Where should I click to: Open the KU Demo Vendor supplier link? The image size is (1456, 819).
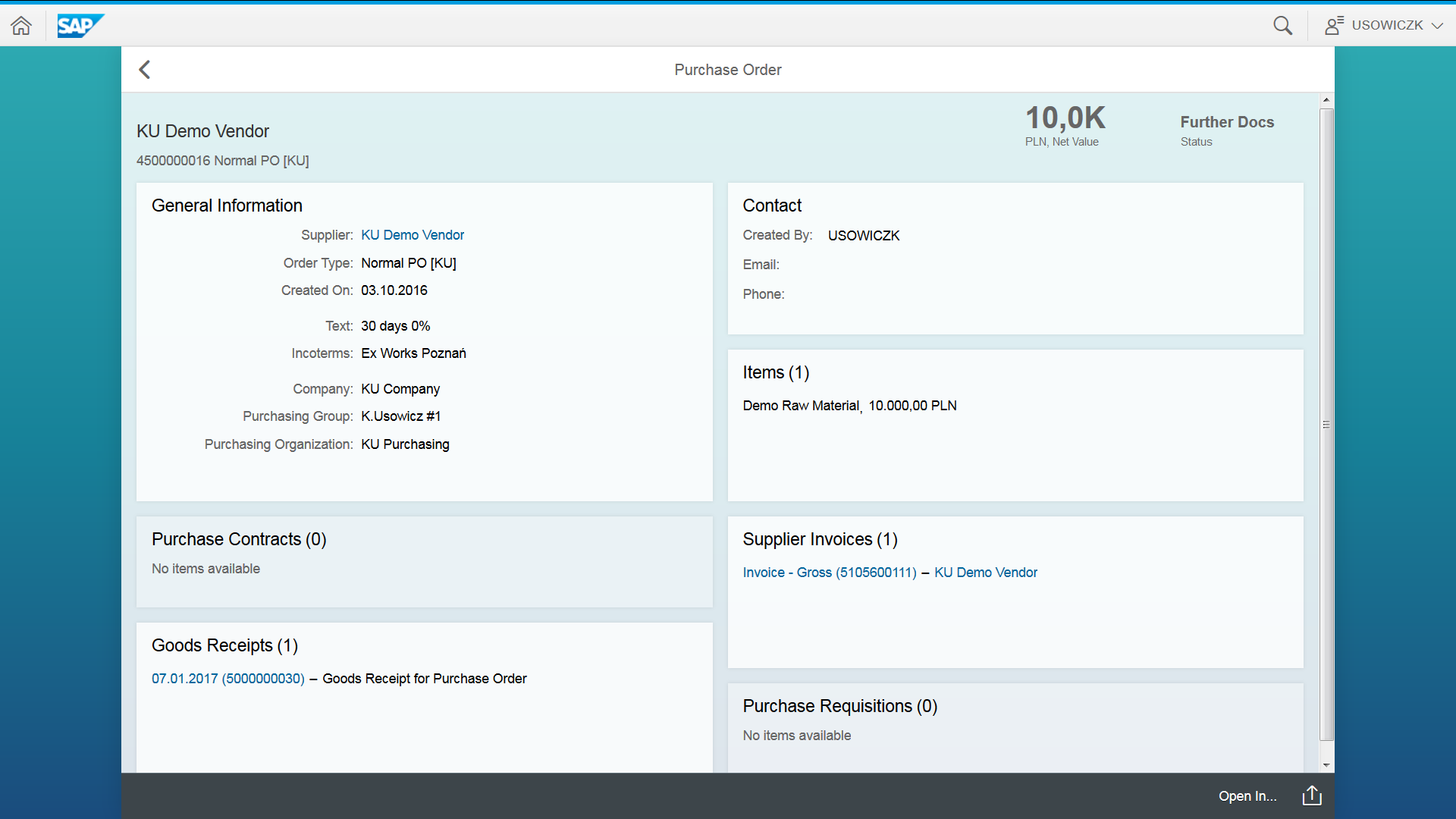coord(413,235)
